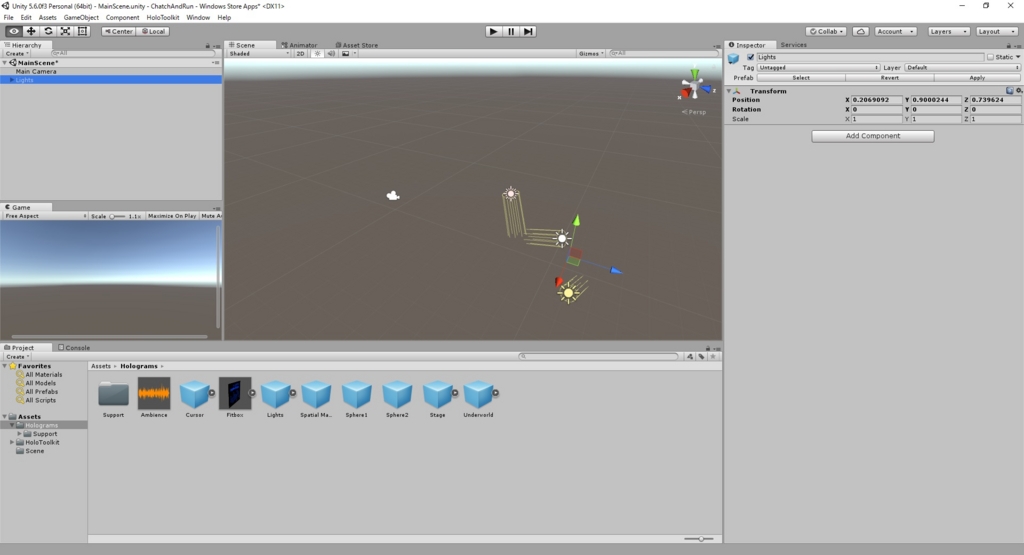Open the Free Aspect dropdown

click(45, 216)
